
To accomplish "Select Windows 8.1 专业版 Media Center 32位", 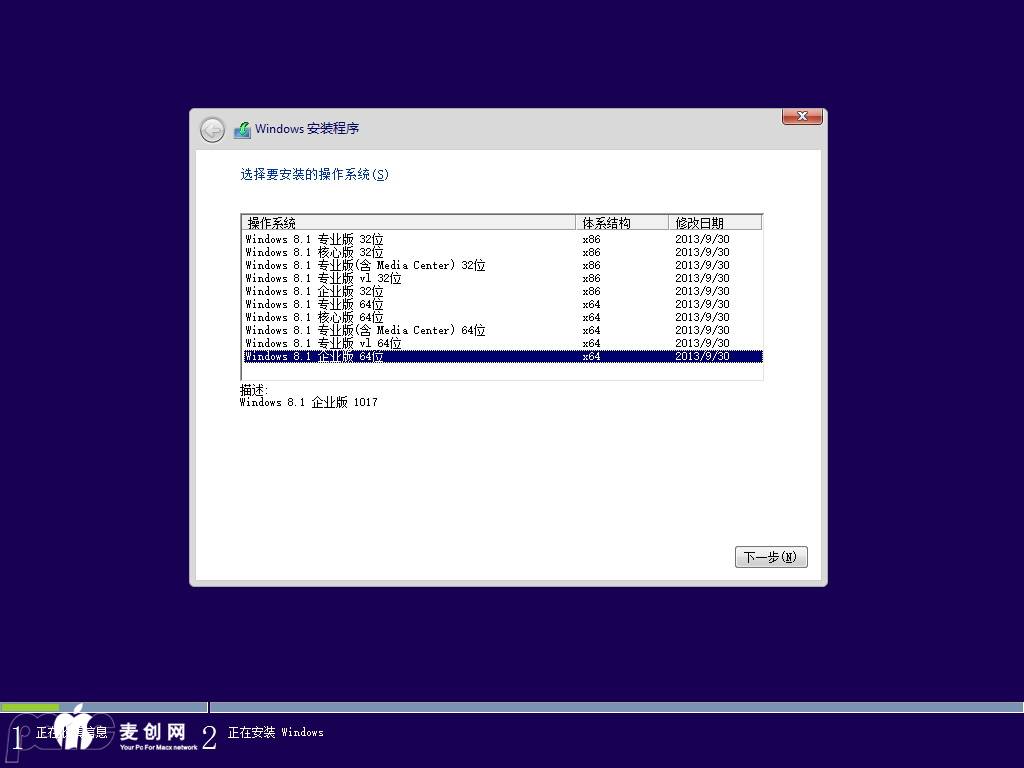I will coord(365,266).
